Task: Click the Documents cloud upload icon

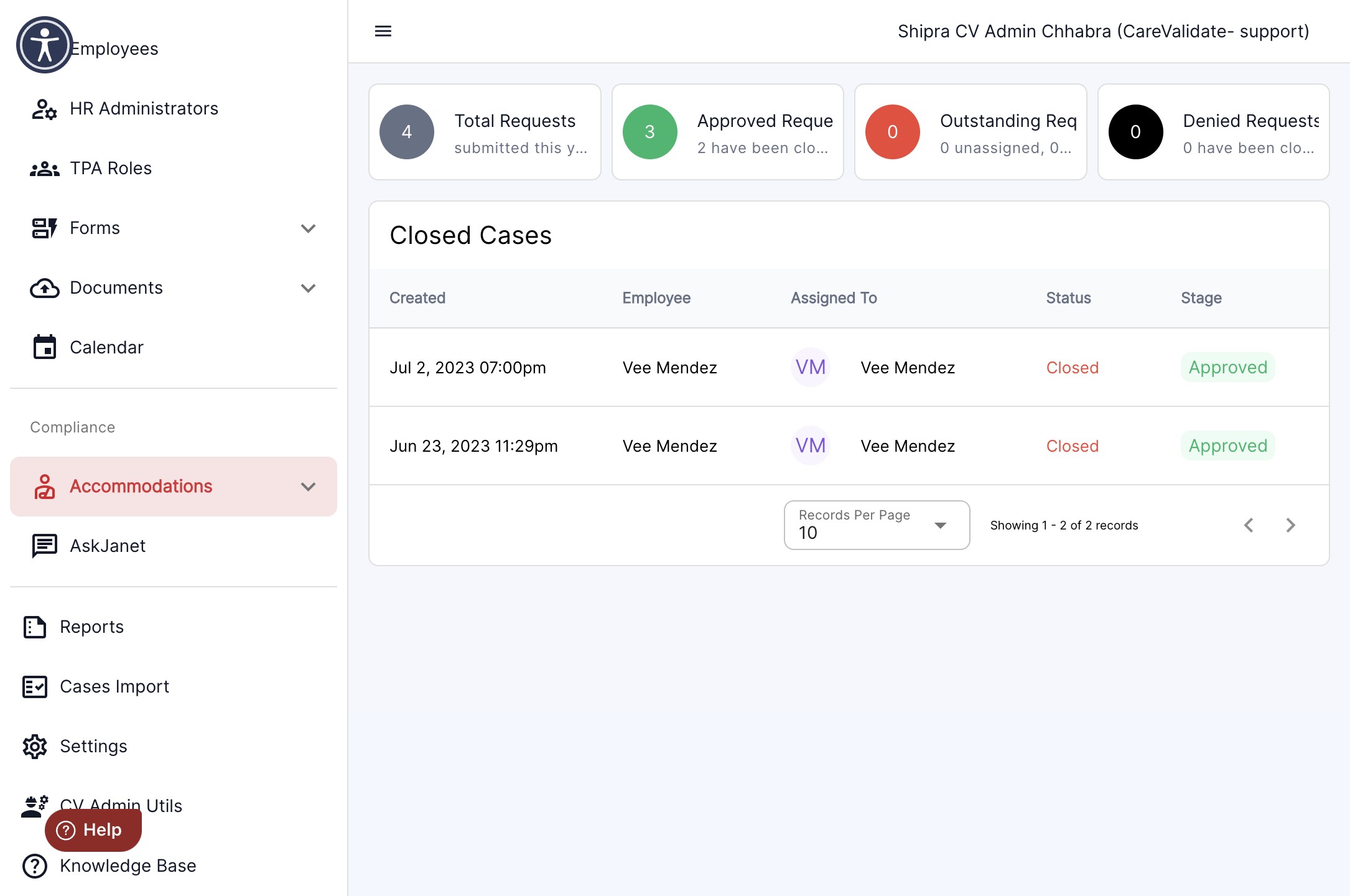Action: tap(44, 288)
